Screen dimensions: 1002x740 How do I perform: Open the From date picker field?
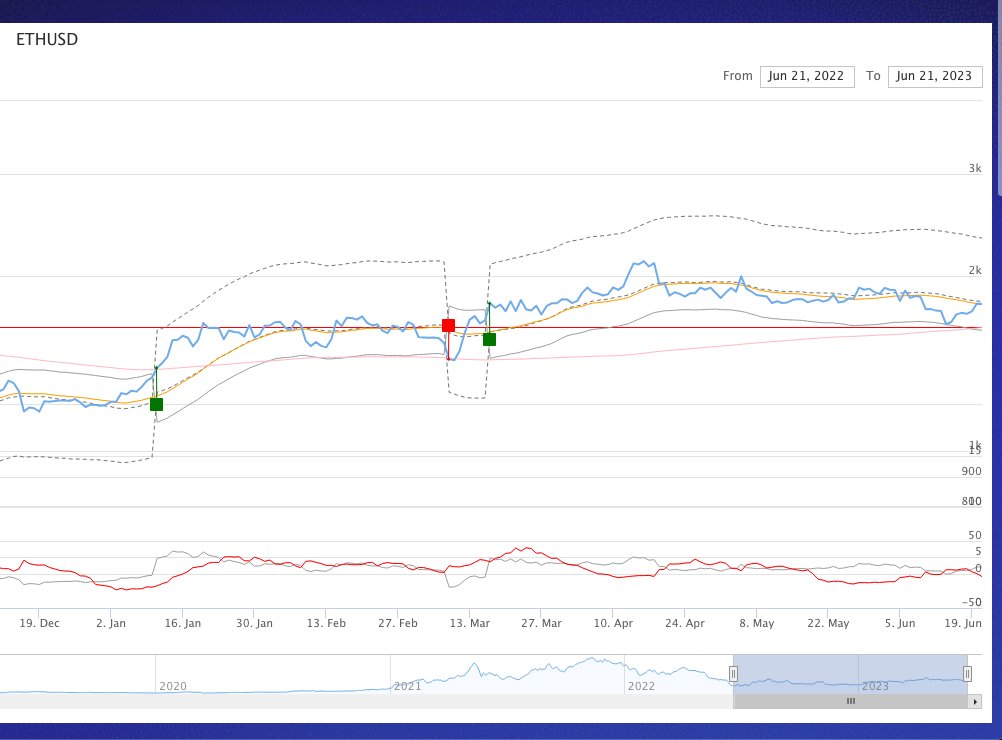coord(806,75)
